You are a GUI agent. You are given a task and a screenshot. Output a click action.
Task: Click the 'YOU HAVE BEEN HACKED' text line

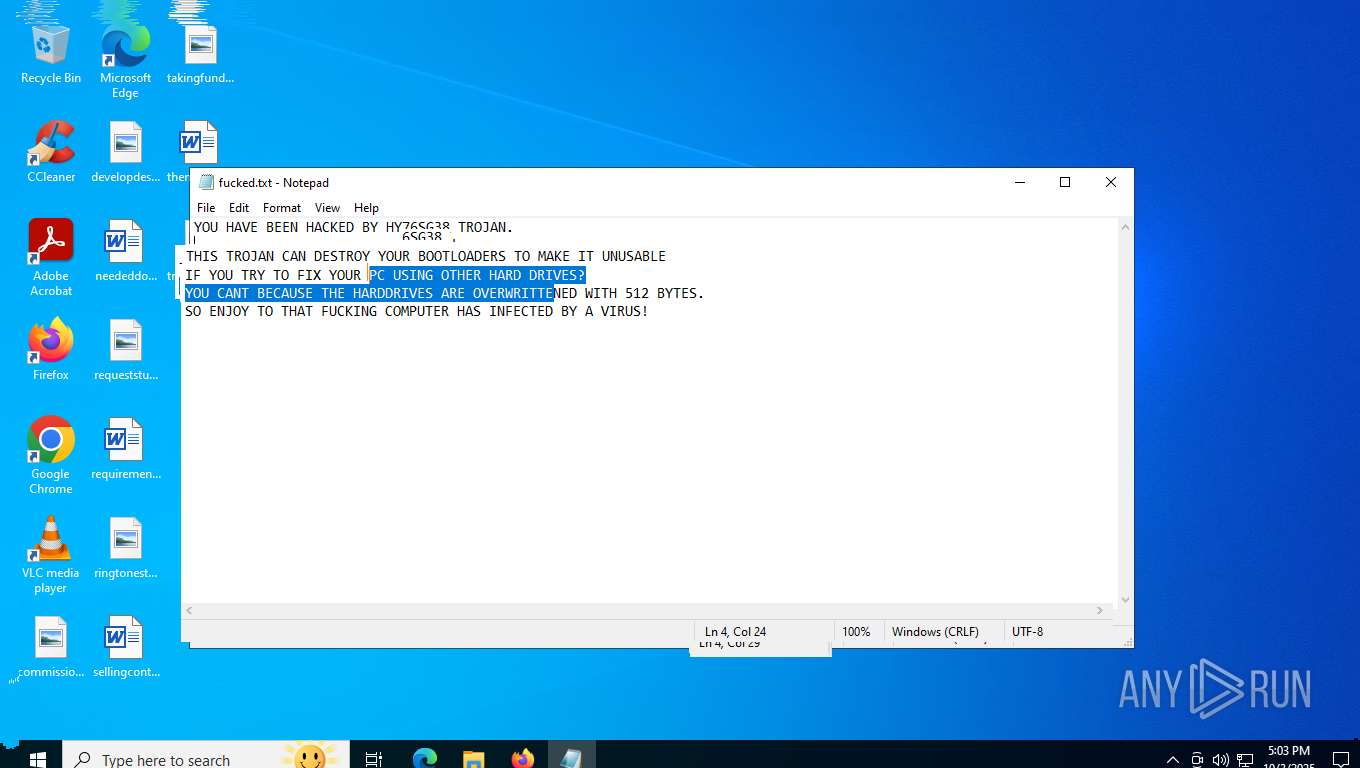(x=353, y=228)
